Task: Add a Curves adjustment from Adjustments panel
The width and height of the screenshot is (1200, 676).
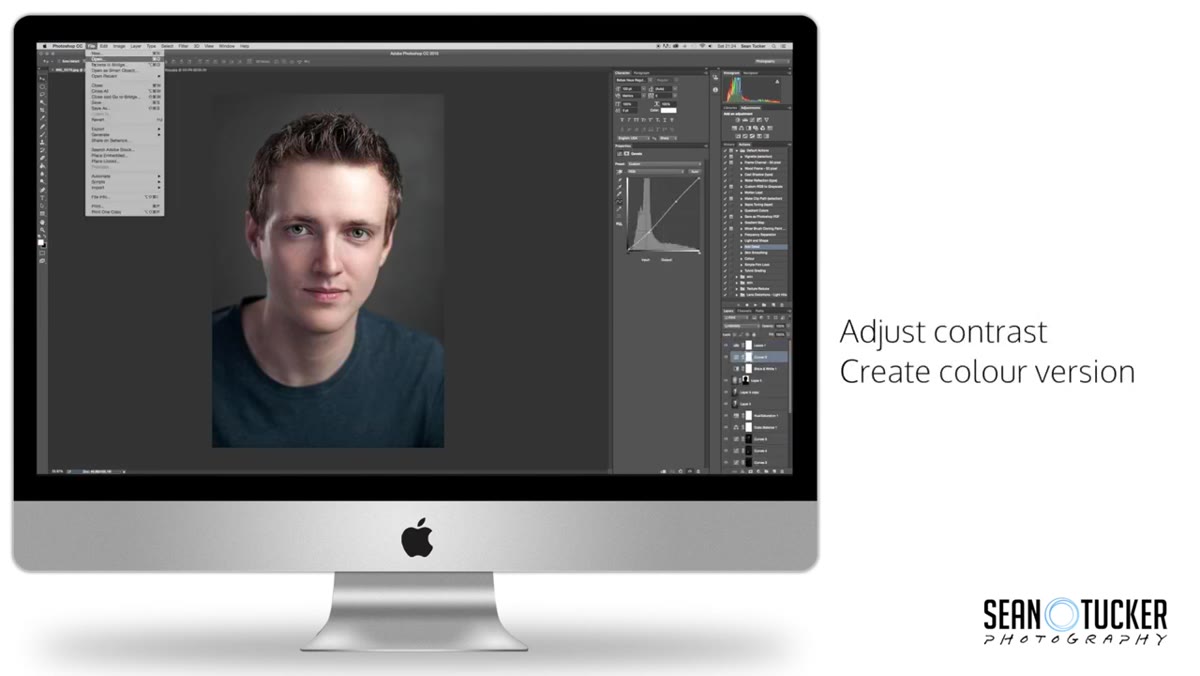Action: pos(752,120)
